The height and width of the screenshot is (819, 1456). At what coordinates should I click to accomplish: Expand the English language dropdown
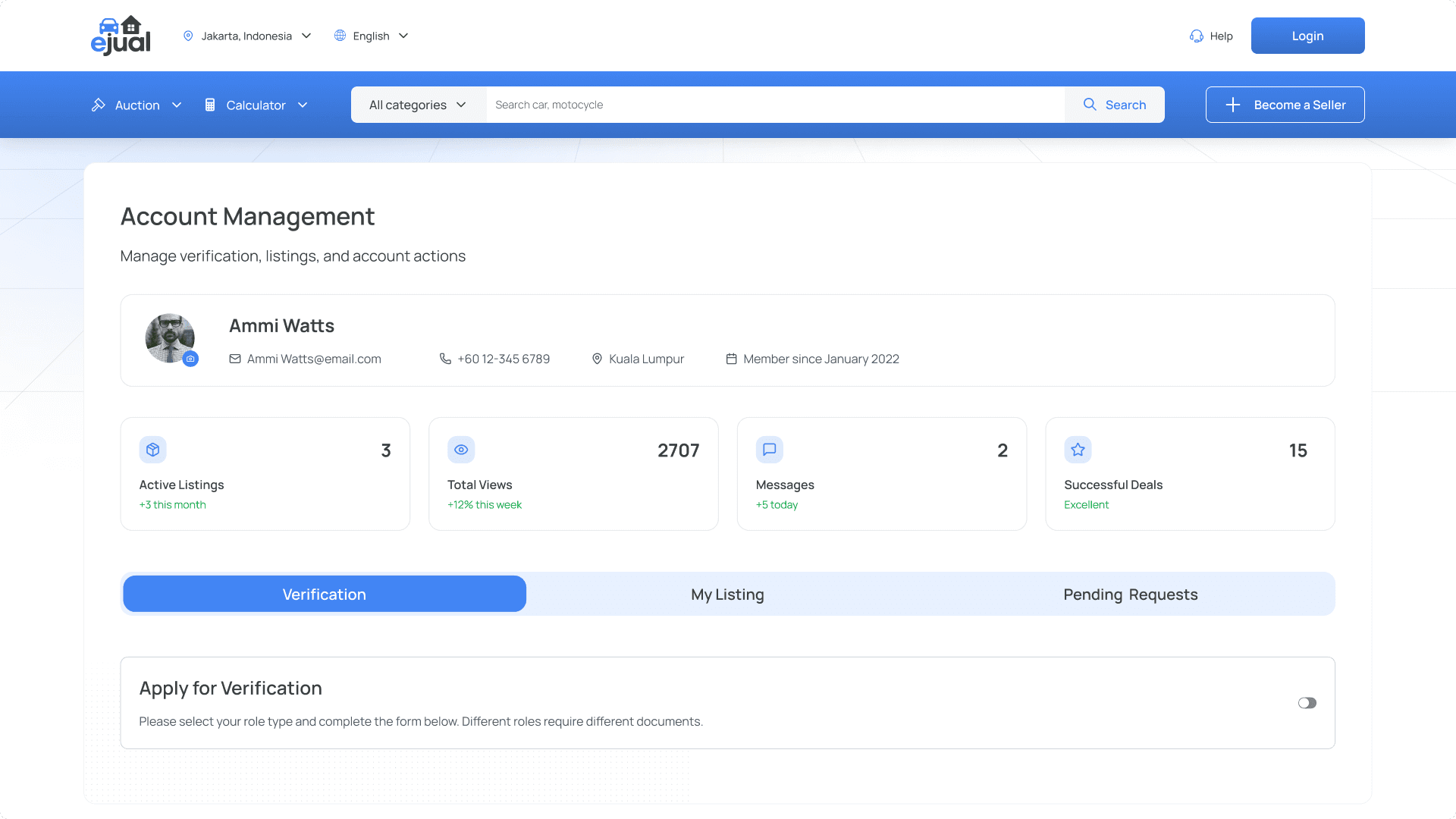372,36
